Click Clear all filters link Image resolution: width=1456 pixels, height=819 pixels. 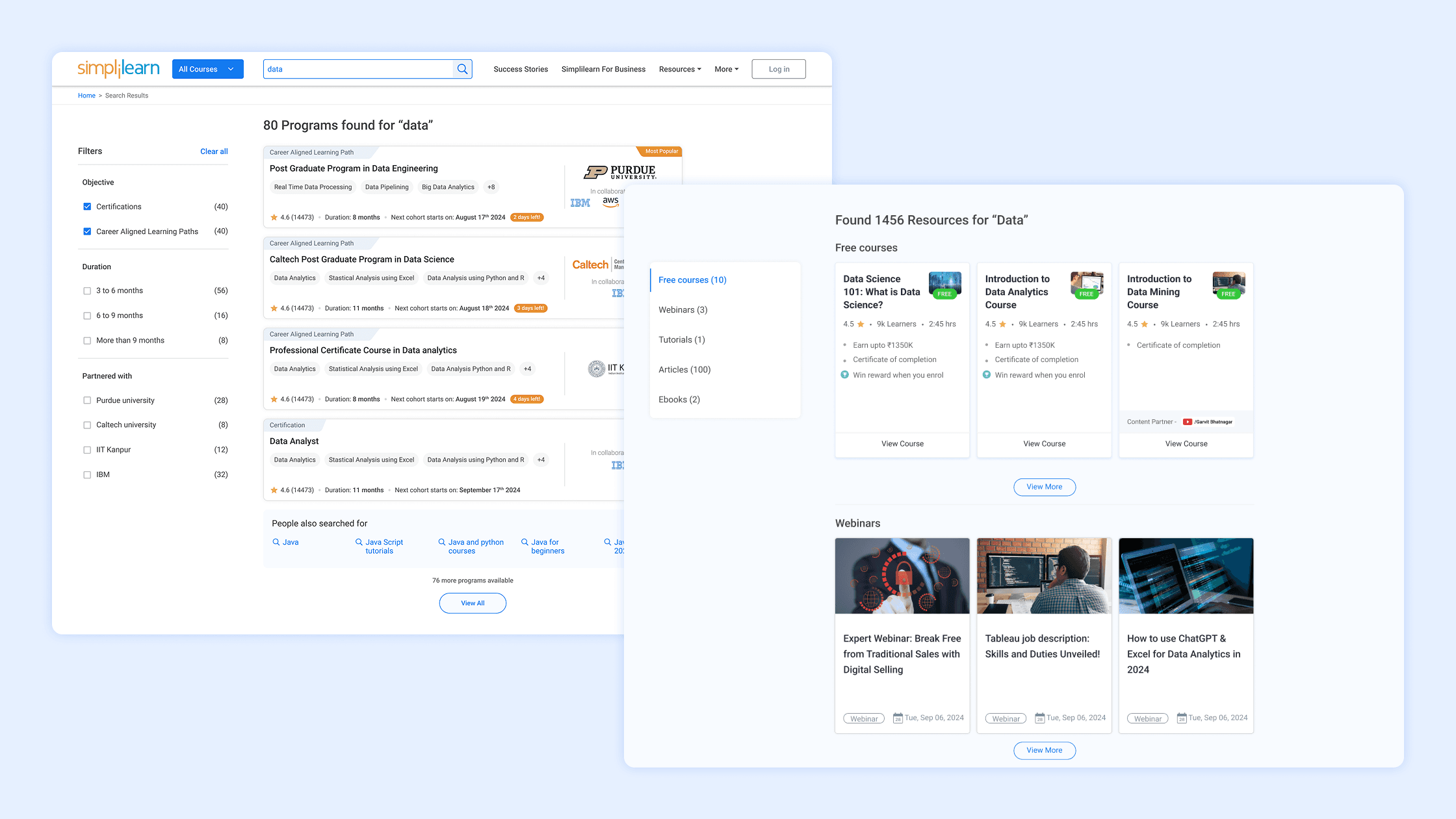(x=214, y=151)
